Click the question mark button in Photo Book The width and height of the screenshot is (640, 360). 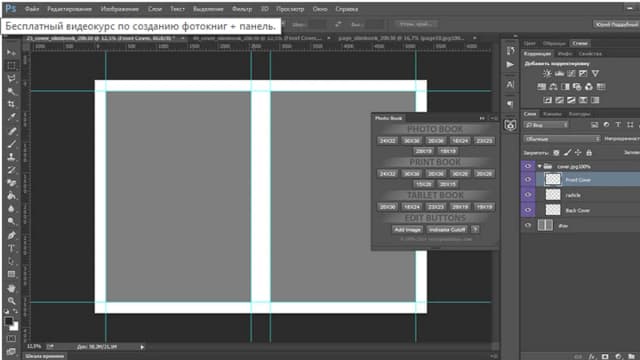(x=475, y=229)
